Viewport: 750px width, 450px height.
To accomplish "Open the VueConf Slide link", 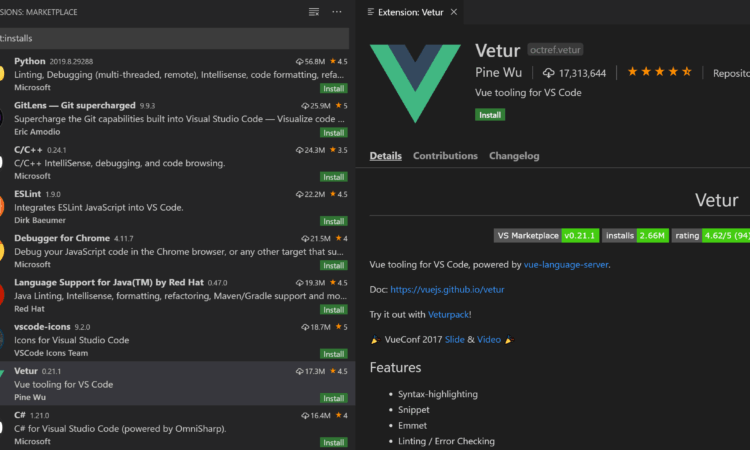I will [x=454, y=340].
